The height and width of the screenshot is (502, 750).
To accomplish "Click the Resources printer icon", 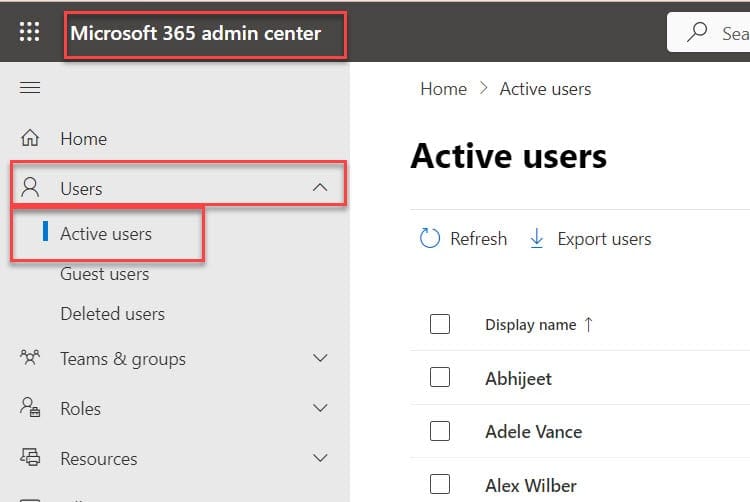I will point(30,457).
